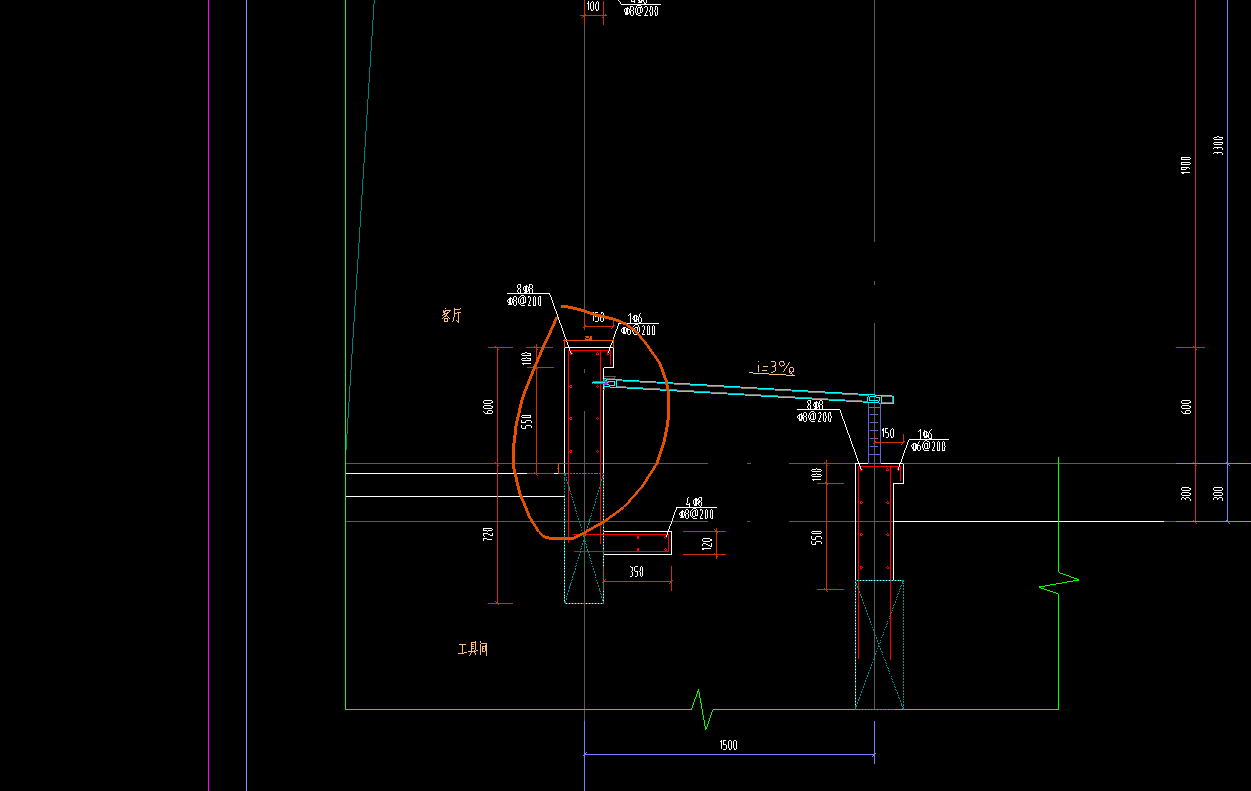Select the 3300 vertical dimension text

click(1217, 146)
